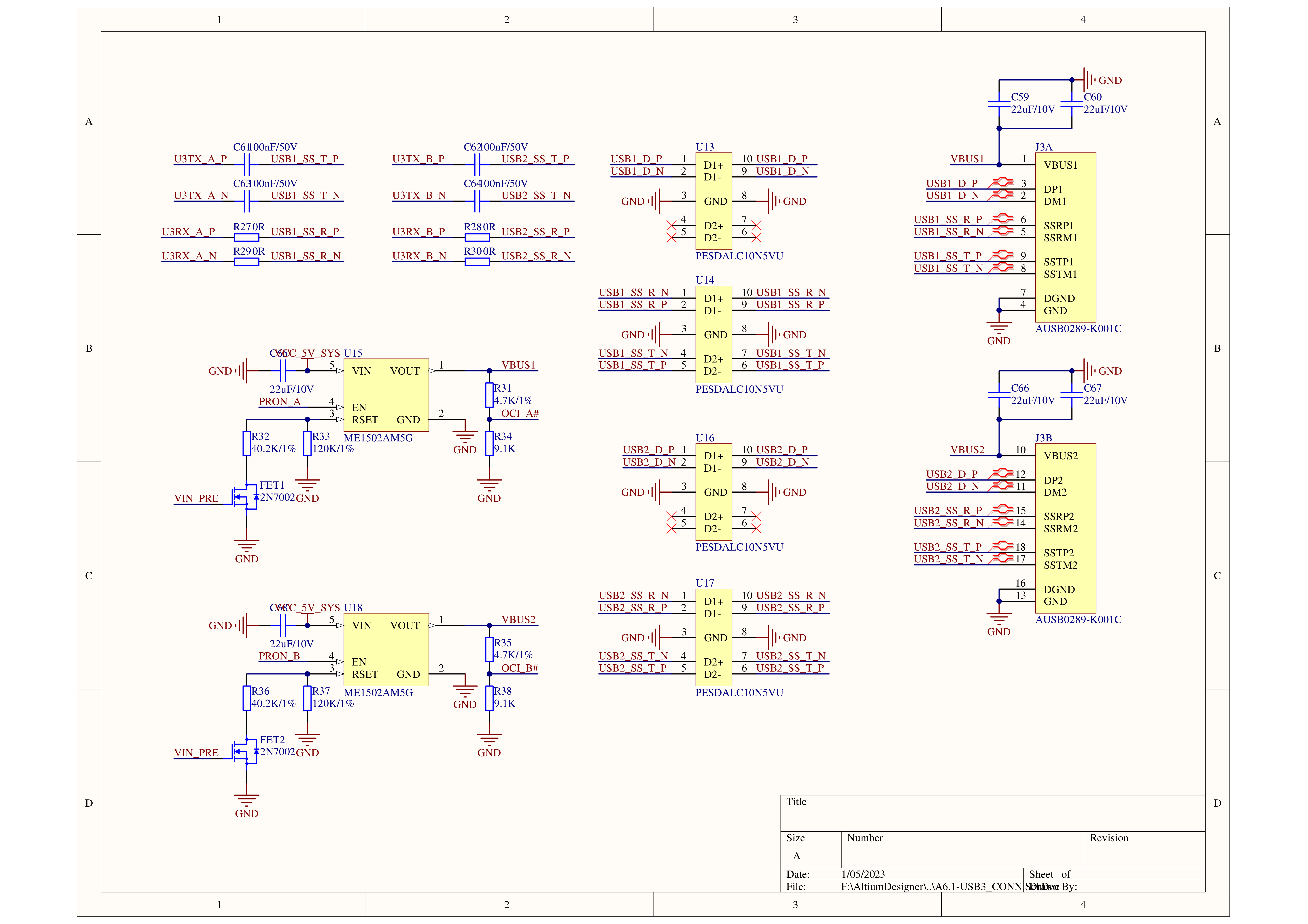Image resolution: width=1308 pixels, height=924 pixels.
Task: Click the C64 capacitor symbol on U3TX_B_N
Action: (477, 201)
